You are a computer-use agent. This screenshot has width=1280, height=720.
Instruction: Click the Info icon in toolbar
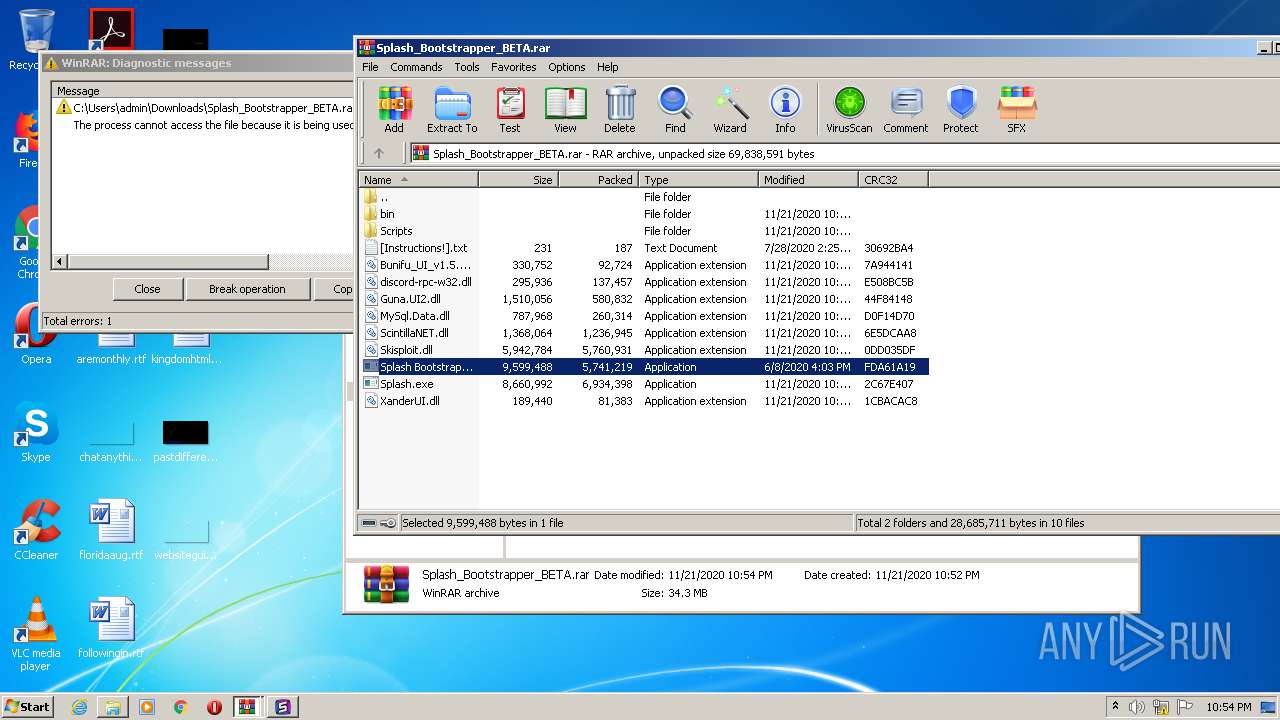[x=785, y=109]
